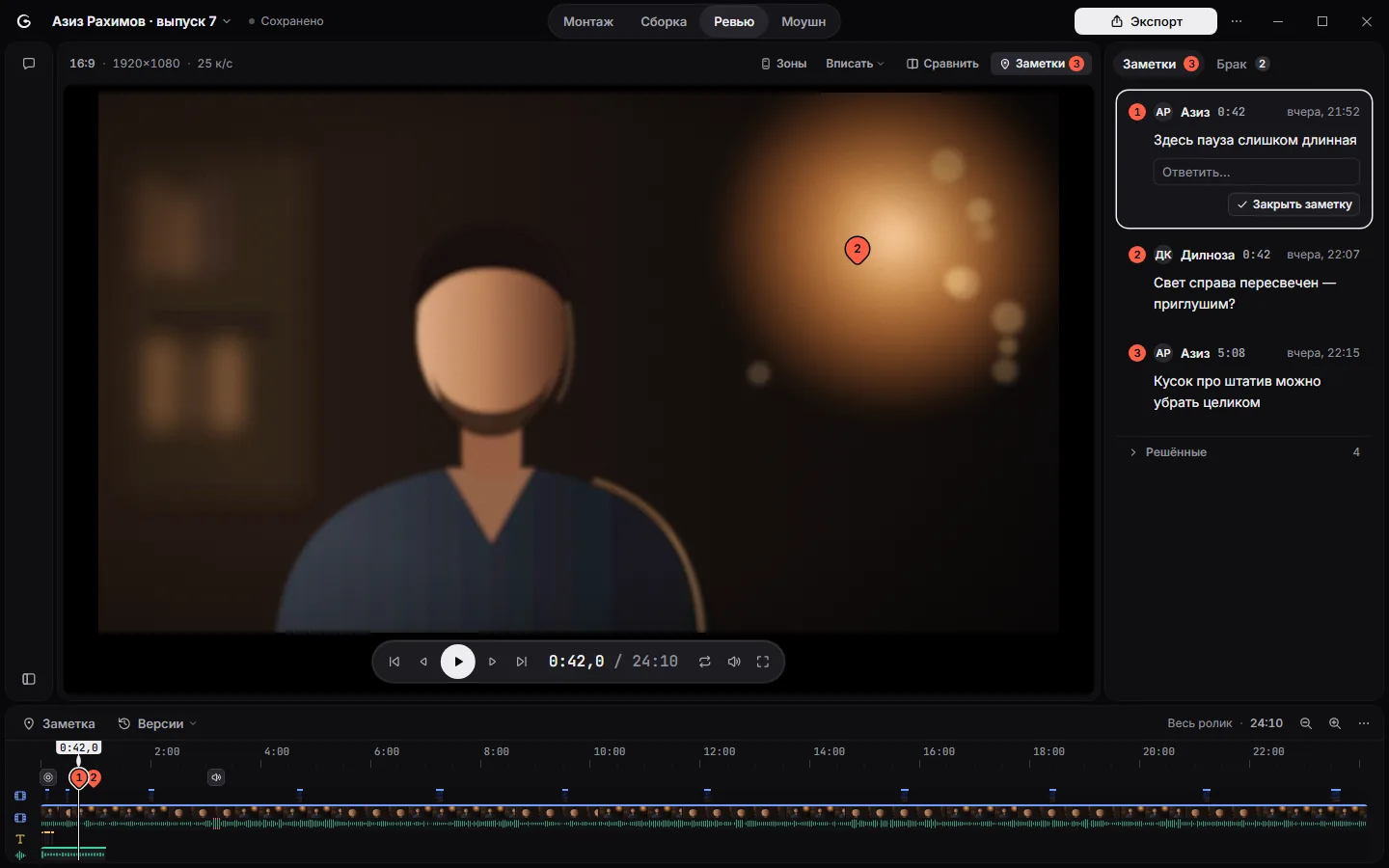Viewport: 1389px width, 868px height.
Task: Toggle loop playback icon
Action: click(x=705, y=662)
